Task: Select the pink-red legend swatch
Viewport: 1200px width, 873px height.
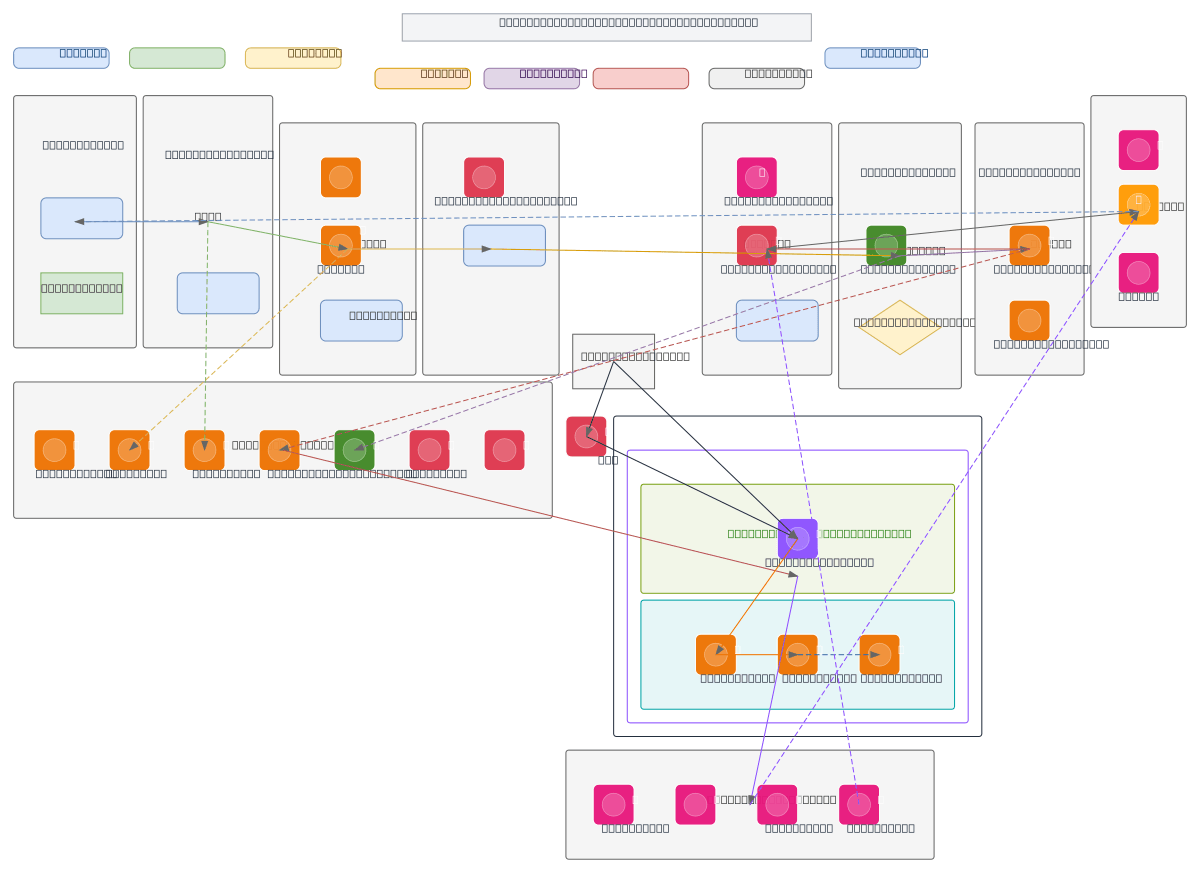Action: click(640, 78)
